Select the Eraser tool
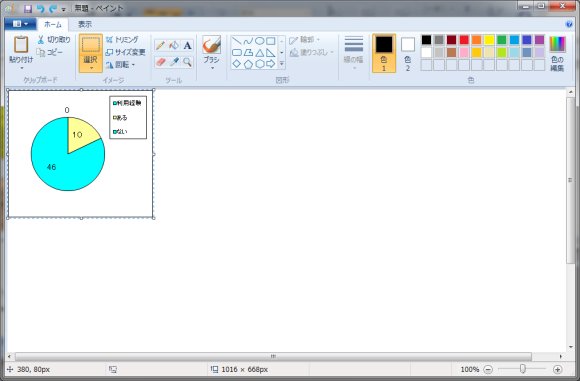Screen dimensions: 580x381 tap(160, 62)
